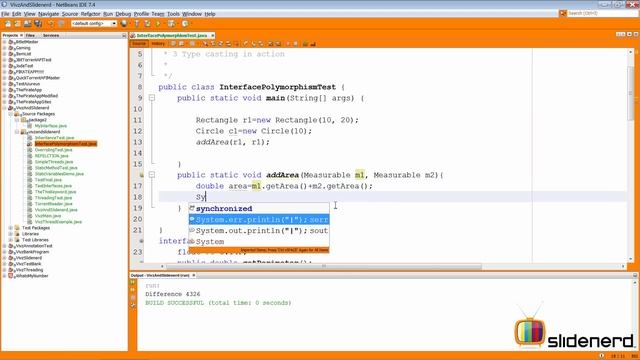This screenshot has width=640, height=360.
Task: Select TorrentReader.java in the project tree
Action: (x=53, y=204)
